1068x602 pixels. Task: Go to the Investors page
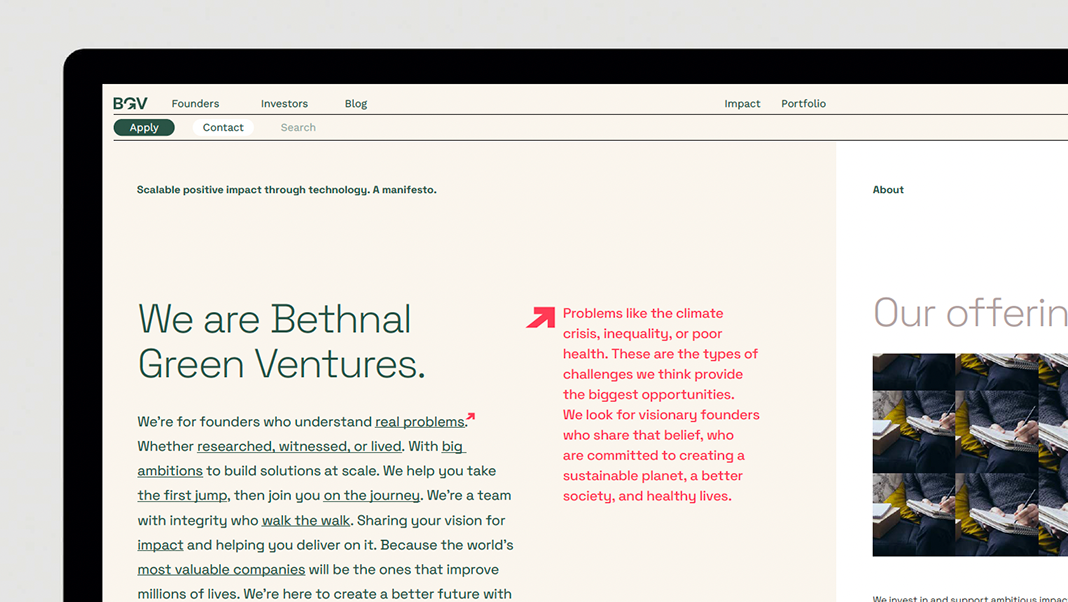(284, 104)
